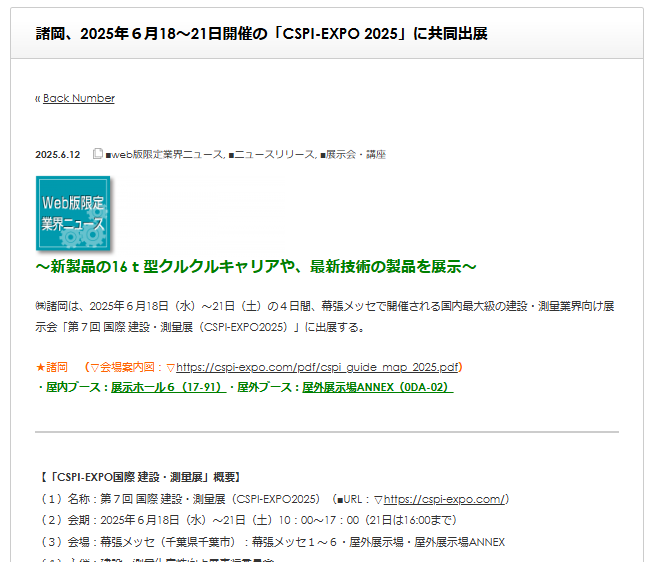The image size is (645, 562).
Task: Click the intro paragraph starting ㈱諸岡は
Action: [325, 316]
